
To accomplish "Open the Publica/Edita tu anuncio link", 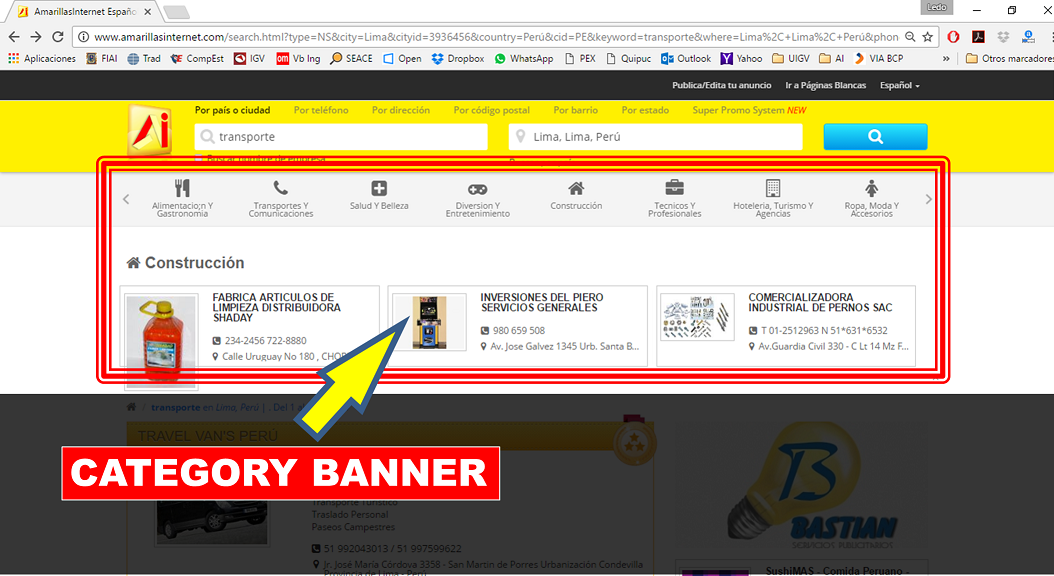I will coord(721,86).
